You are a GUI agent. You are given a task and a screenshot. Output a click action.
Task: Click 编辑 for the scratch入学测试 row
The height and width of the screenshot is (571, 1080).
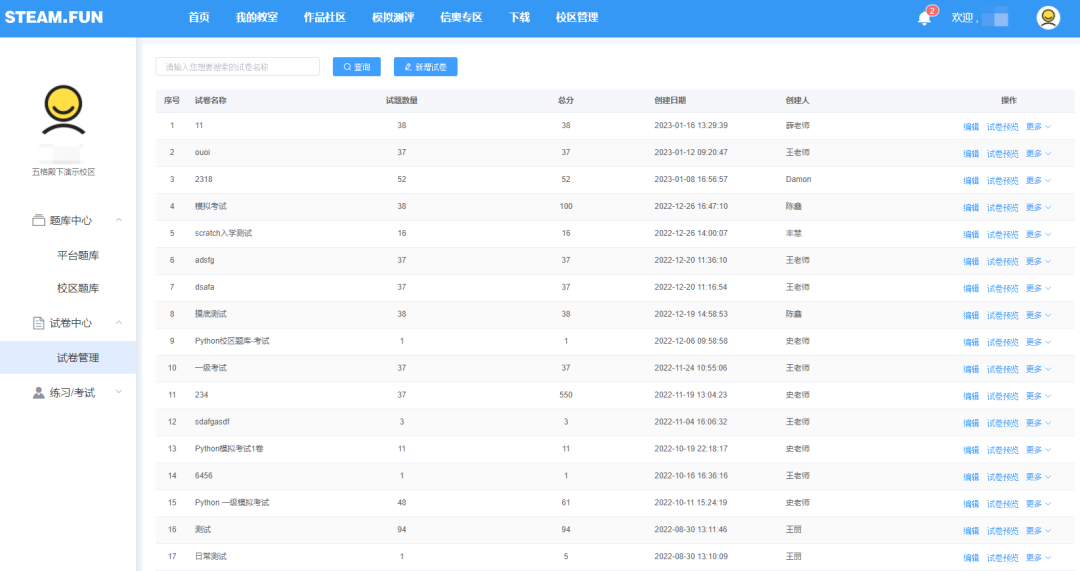click(970, 235)
